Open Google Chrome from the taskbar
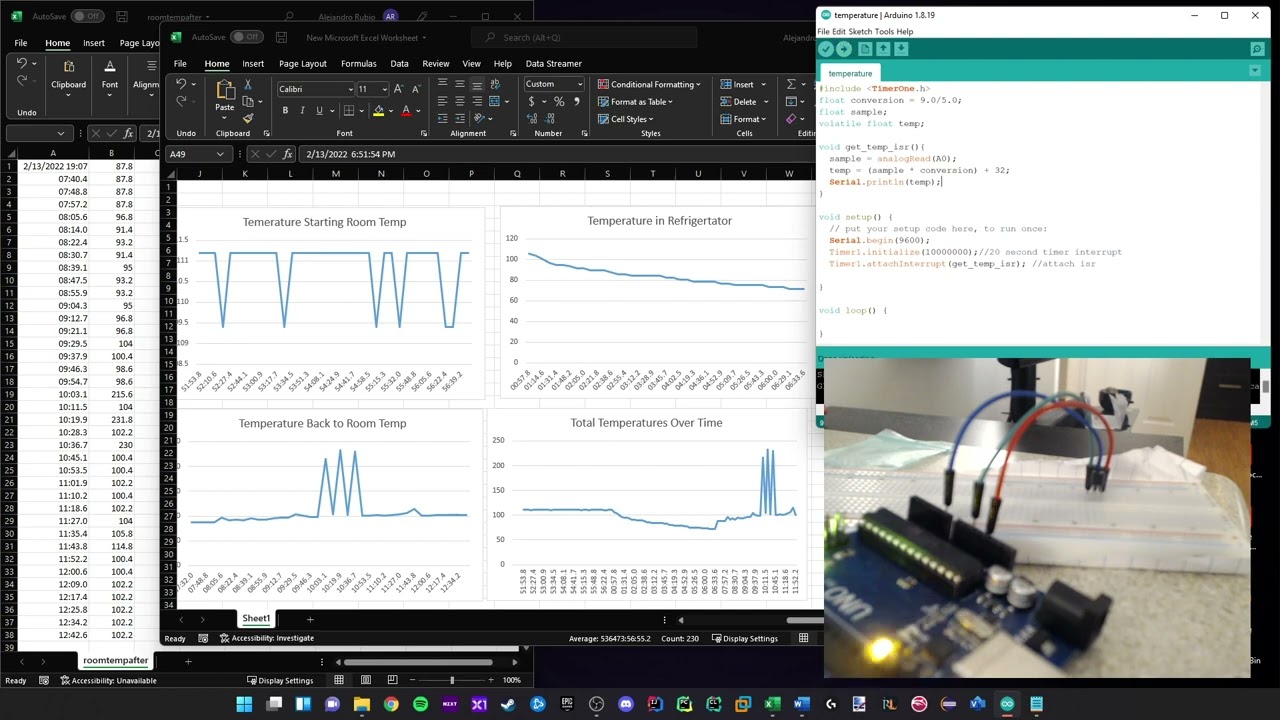This screenshot has height=720, width=1280. click(391, 704)
